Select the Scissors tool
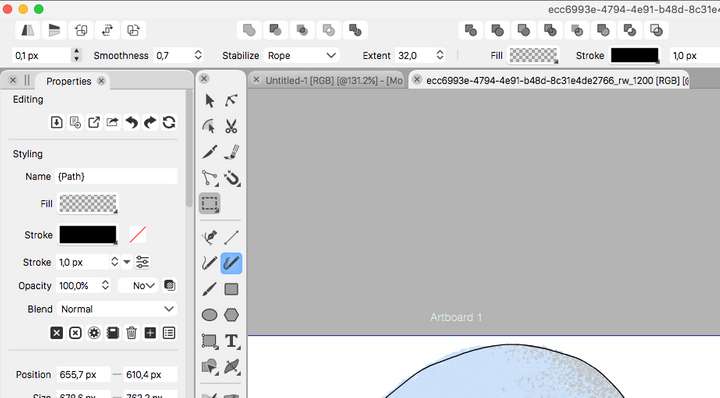Image resolution: width=720 pixels, height=398 pixels. click(x=231, y=126)
